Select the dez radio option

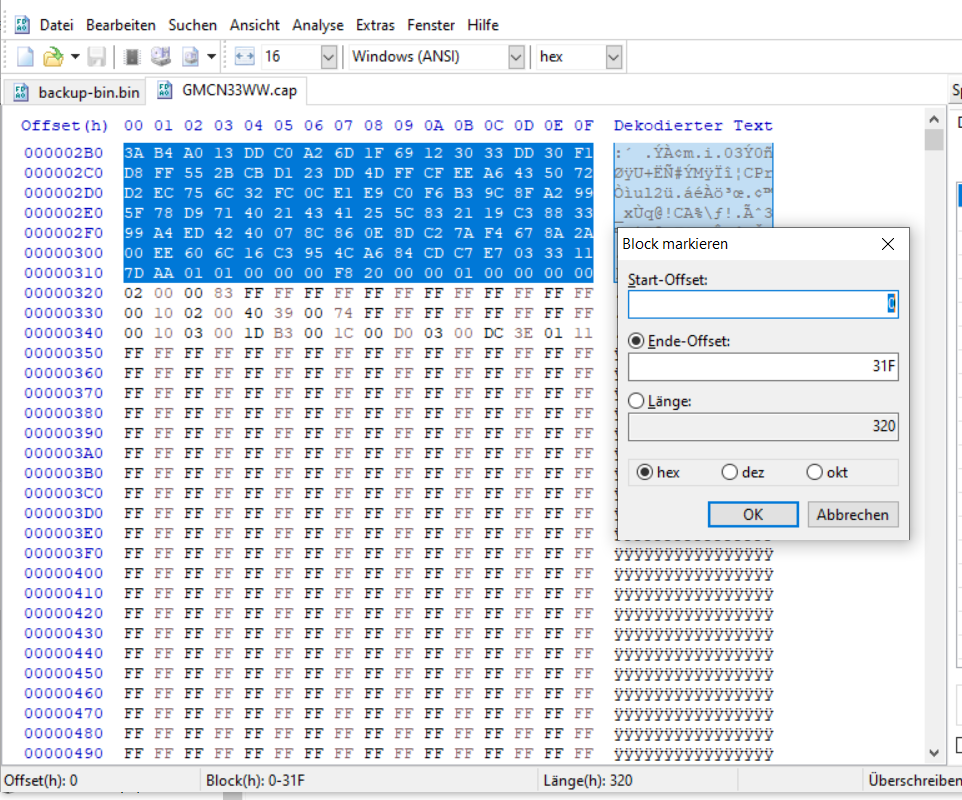(729, 472)
